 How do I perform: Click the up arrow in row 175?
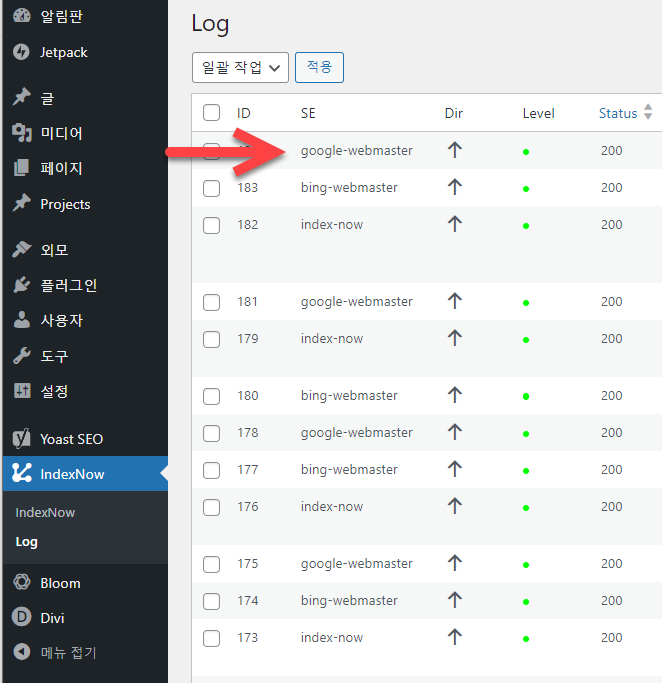(455, 563)
